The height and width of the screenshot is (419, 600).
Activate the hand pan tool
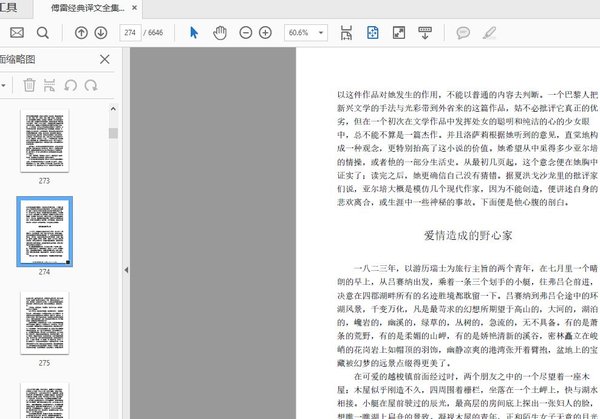pos(220,33)
